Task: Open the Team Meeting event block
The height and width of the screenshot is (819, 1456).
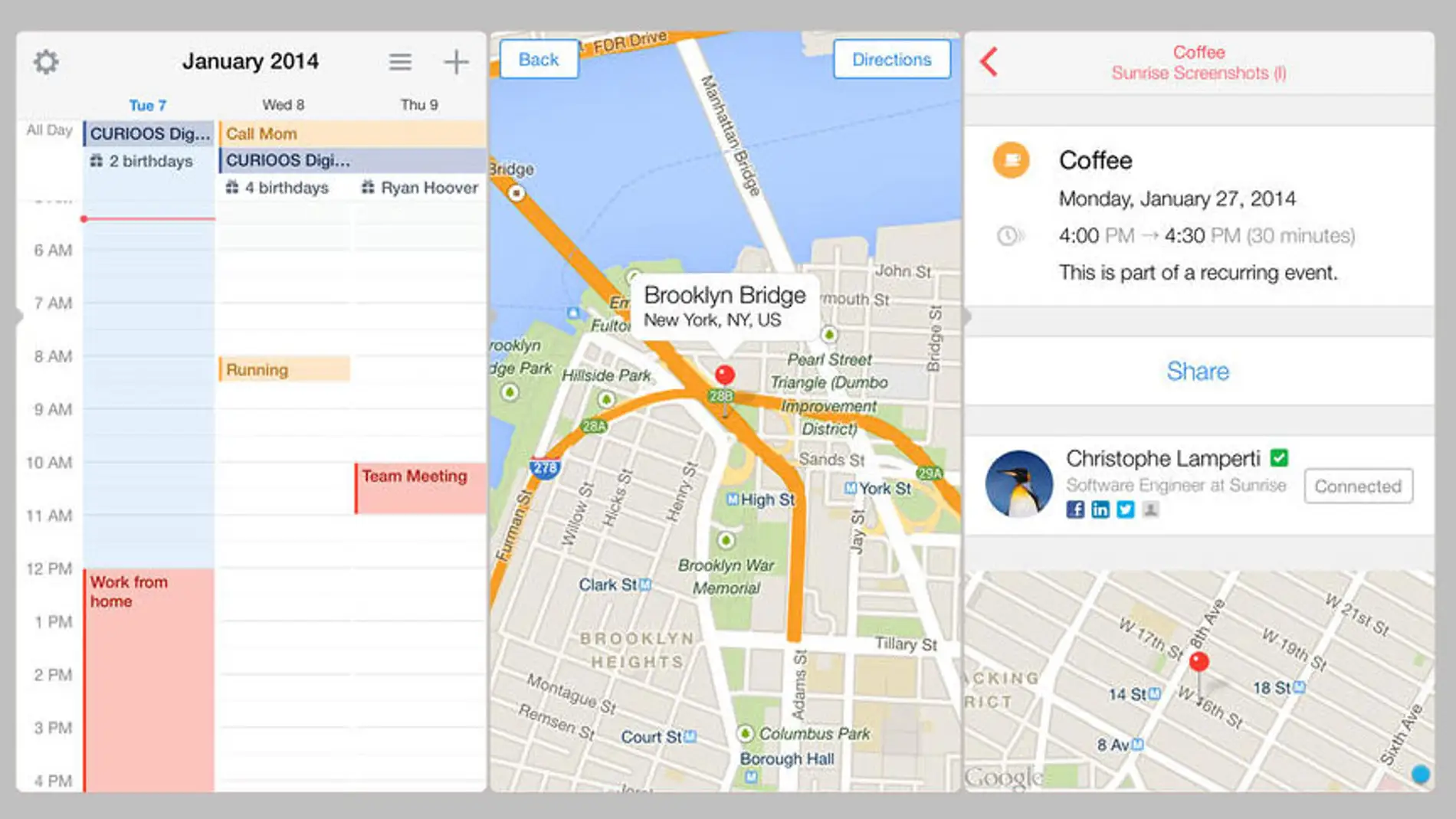Action: (420, 488)
